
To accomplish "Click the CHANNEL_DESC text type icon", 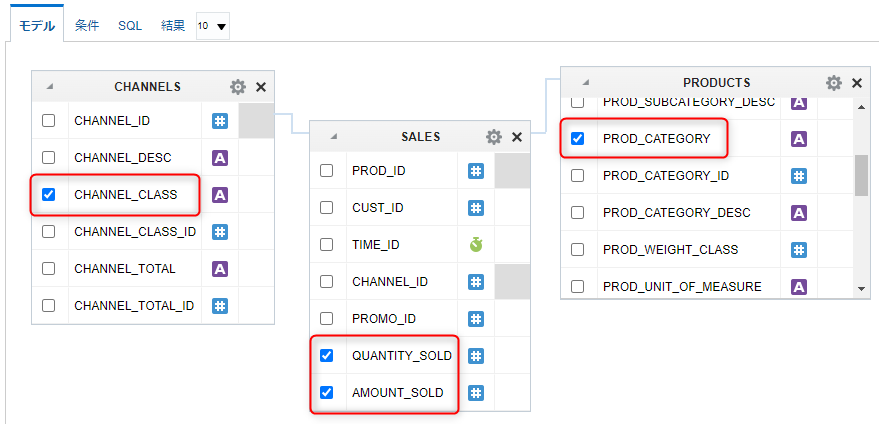I will coord(220,158).
